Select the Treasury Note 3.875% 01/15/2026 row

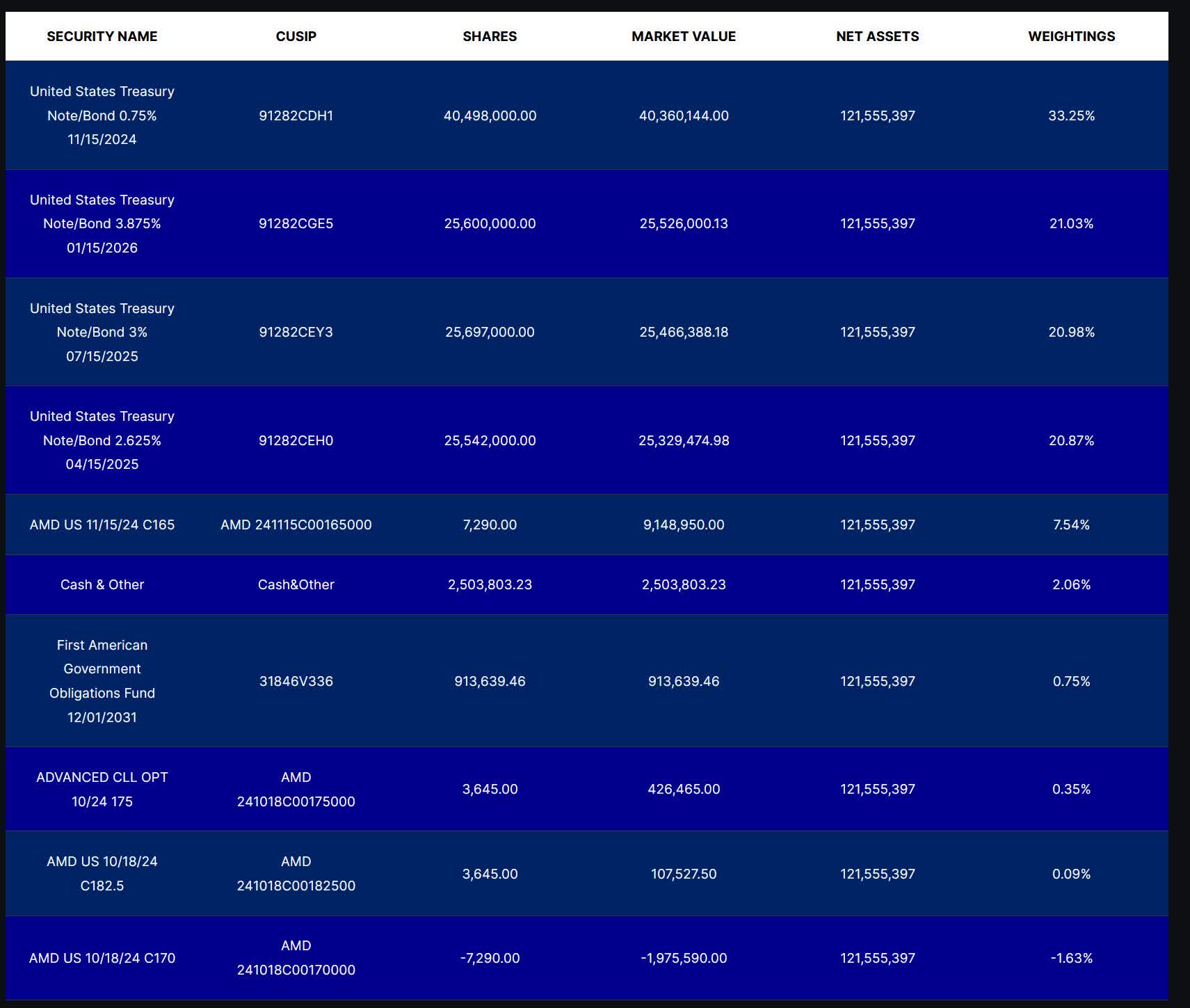pyautogui.click(x=595, y=223)
